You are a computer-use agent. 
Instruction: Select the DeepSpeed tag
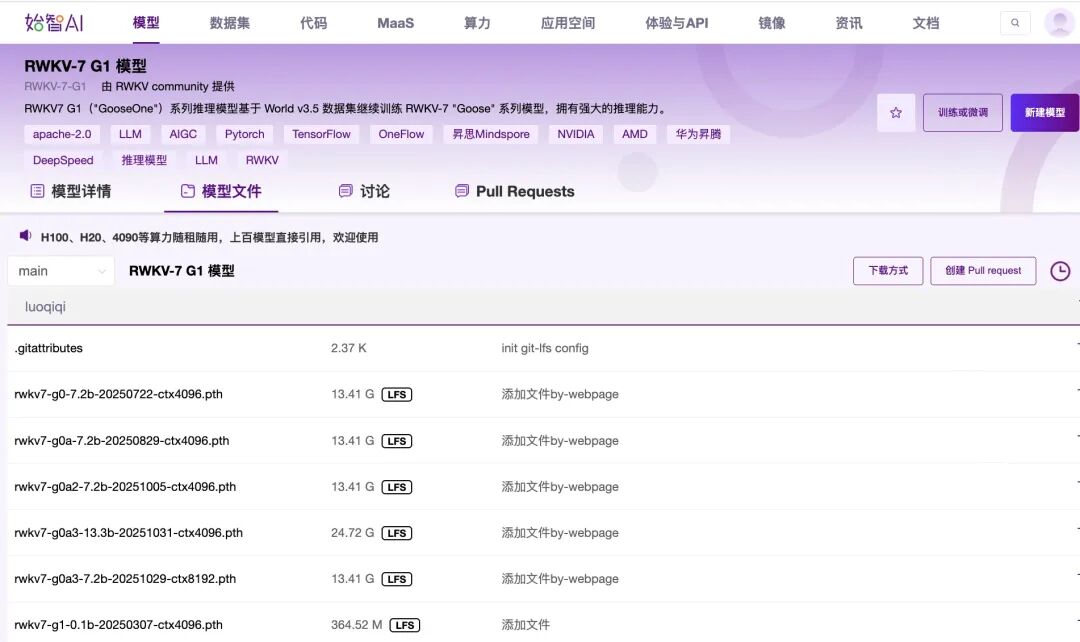[x=63, y=160]
